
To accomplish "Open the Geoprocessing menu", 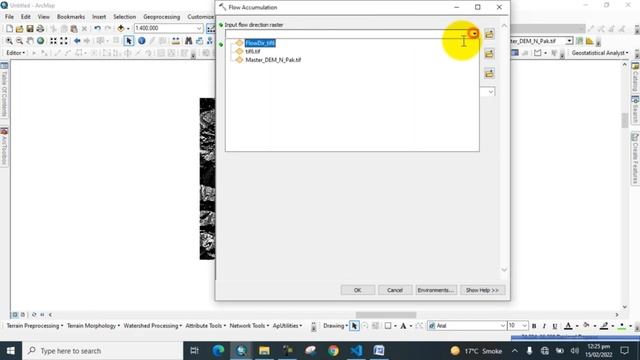I will pyautogui.click(x=162, y=17).
